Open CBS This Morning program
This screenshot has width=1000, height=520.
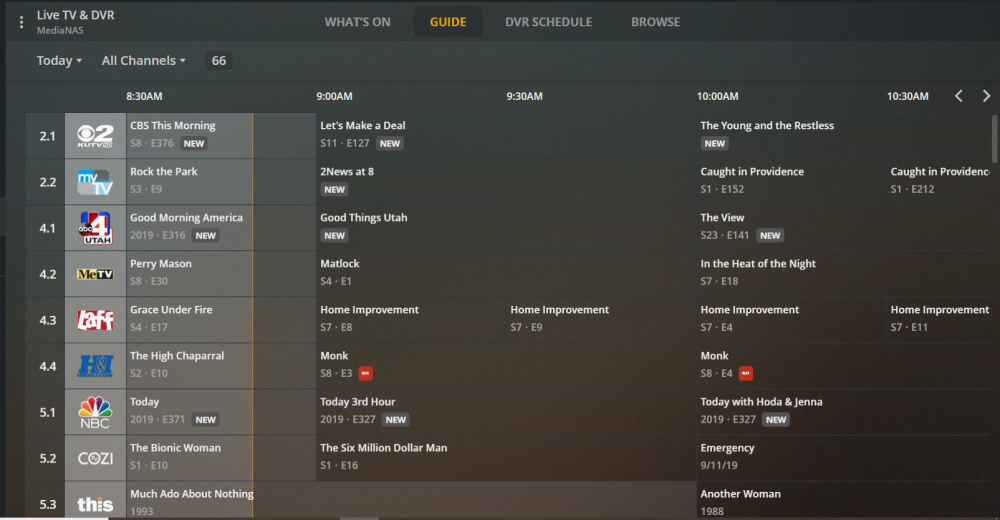221,136
